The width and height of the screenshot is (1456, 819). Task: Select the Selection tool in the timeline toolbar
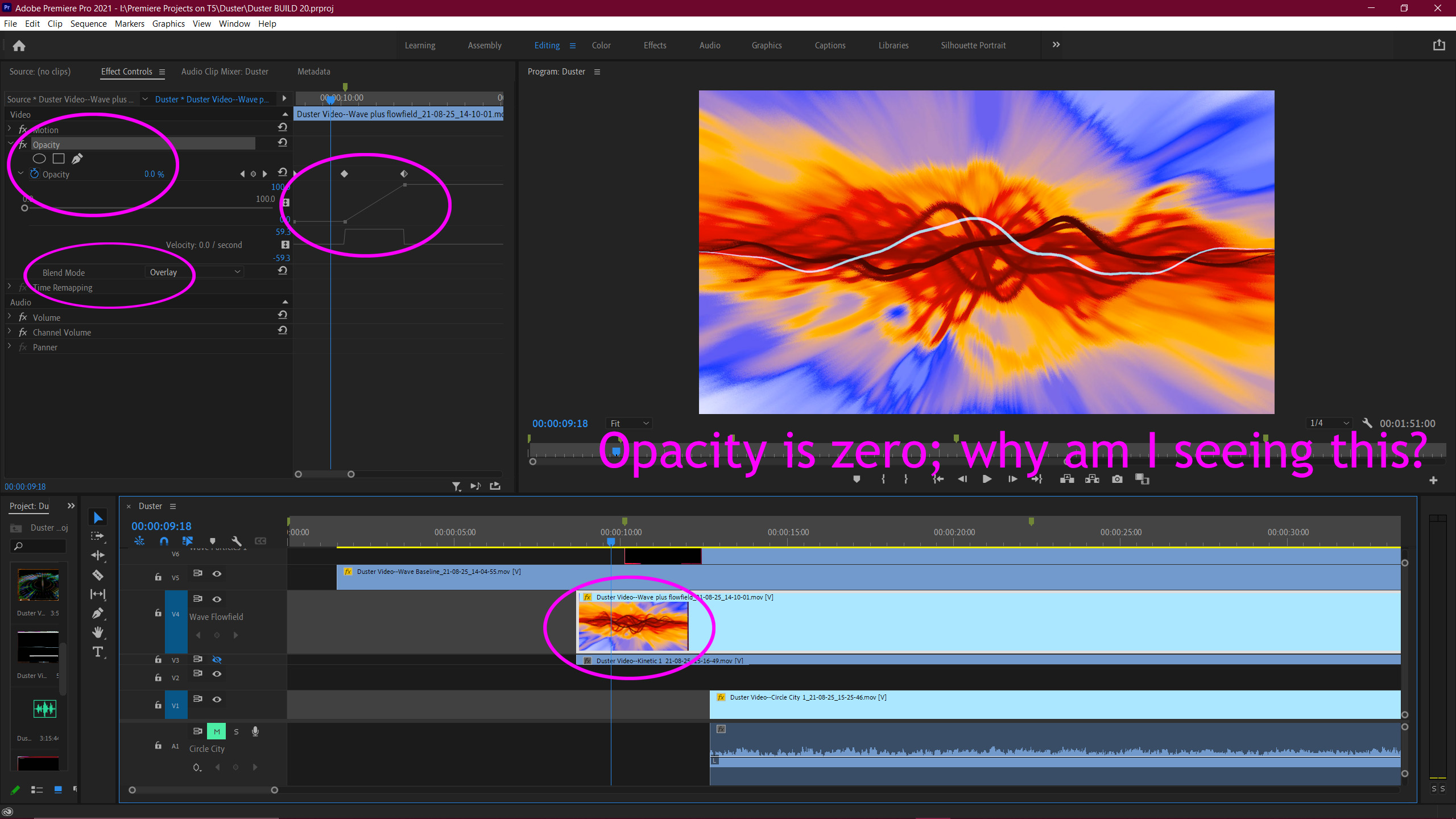98,516
